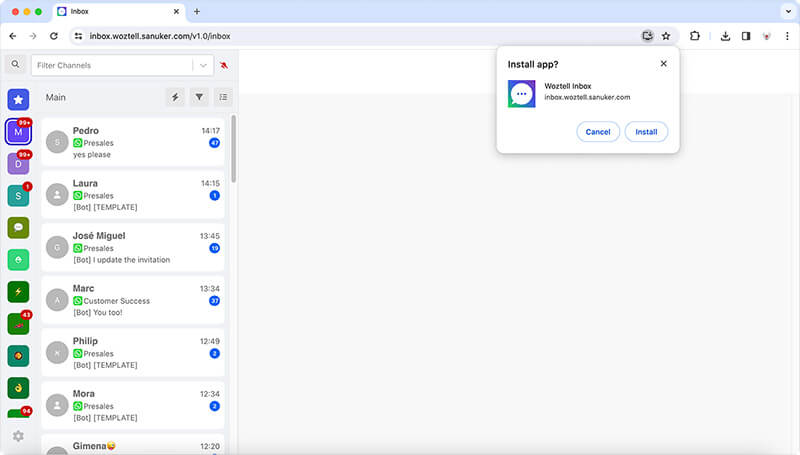This screenshot has width=800, height=455.
Task: Click 'inbox.woztell.sanuker.com' text in dialog
Action: (587, 97)
